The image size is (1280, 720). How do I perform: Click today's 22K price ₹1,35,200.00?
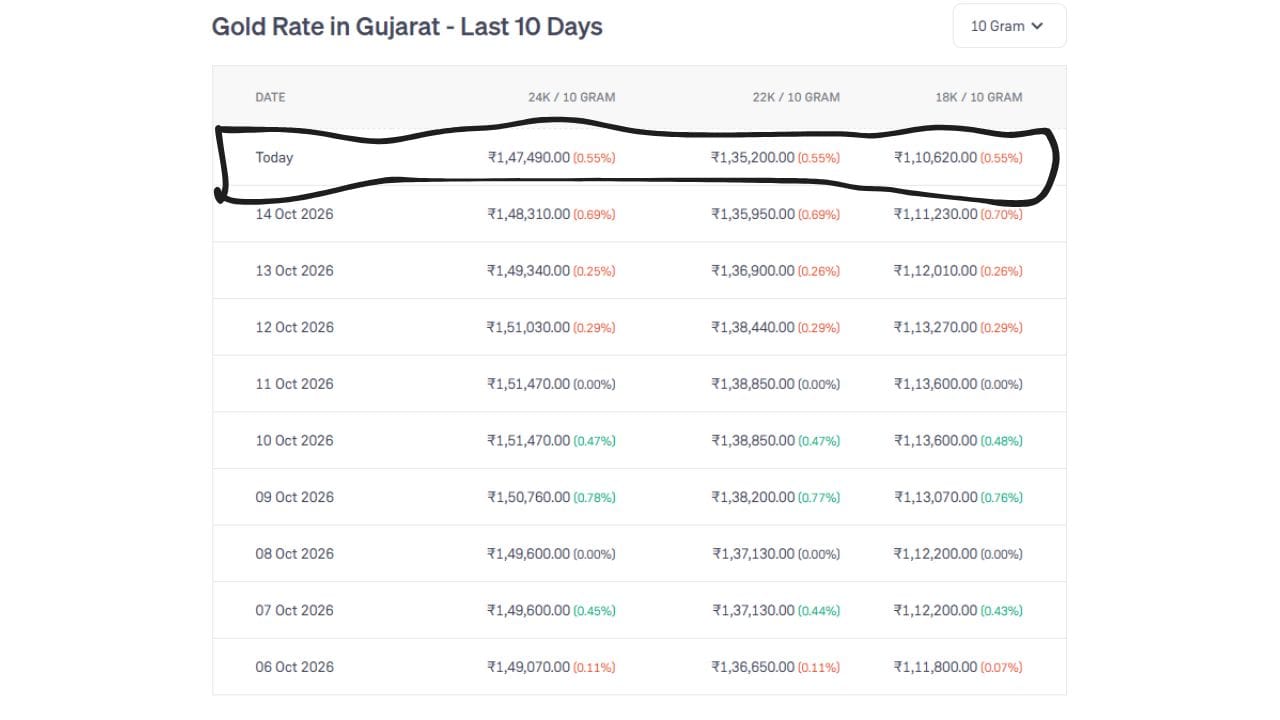click(753, 157)
